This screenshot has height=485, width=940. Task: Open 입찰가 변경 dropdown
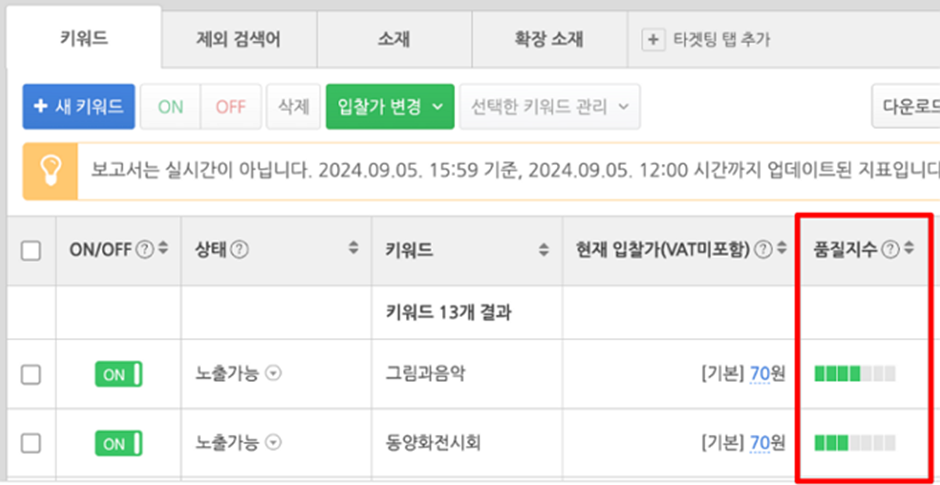(390, 107)
